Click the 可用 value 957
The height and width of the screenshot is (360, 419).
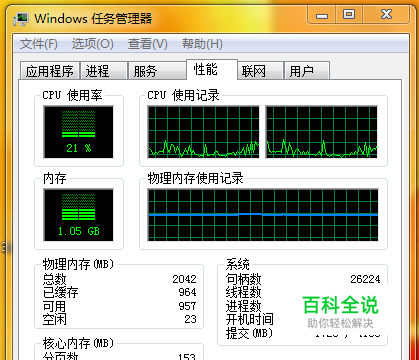click(x=188, y=306)
